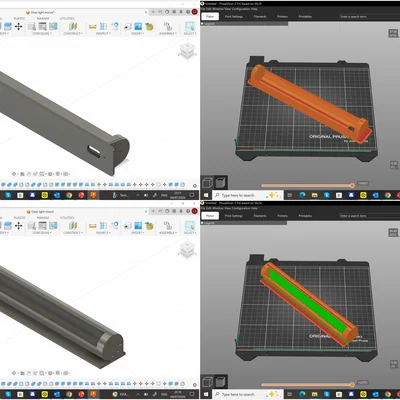Select MANAGE ribbon tab in Fusion window showing USB slot
The image size is (400, 400).
click(43, 19)
